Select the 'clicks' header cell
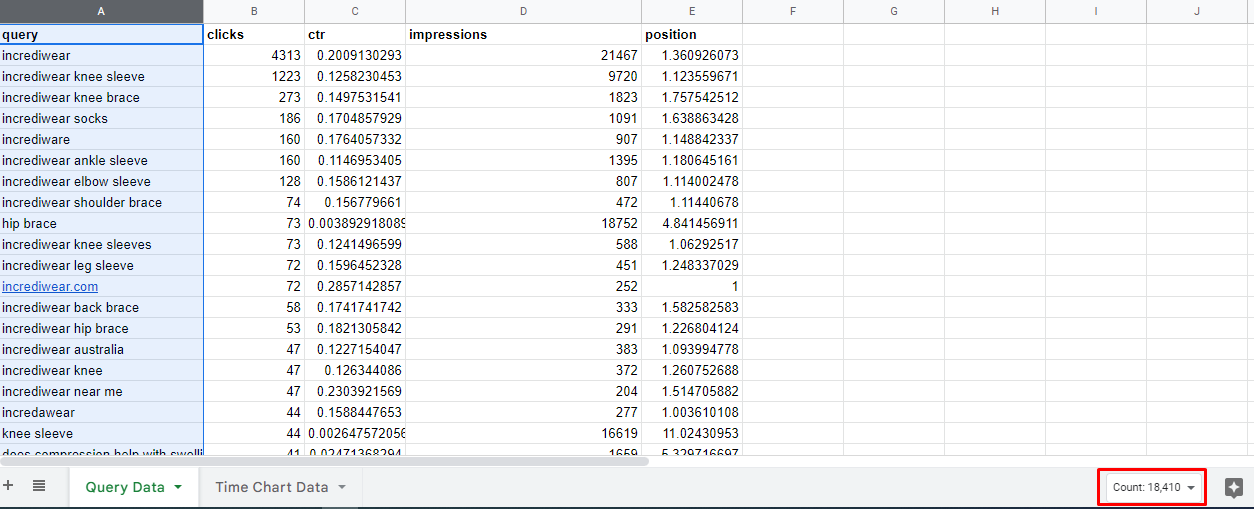Viewport: 1254px width, 509px height. 254,34
